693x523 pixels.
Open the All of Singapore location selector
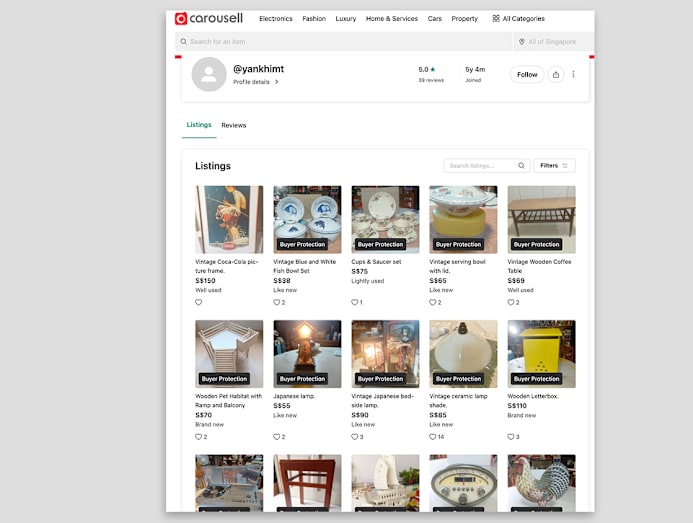click(x=551, y=42)
